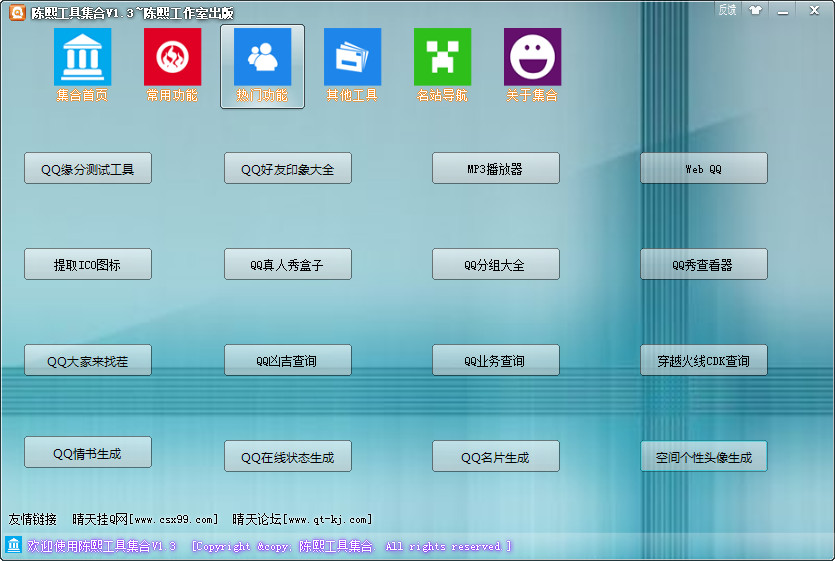The image size is (835, 561).
Task: Open the Web QQ button
Action: 703,169
